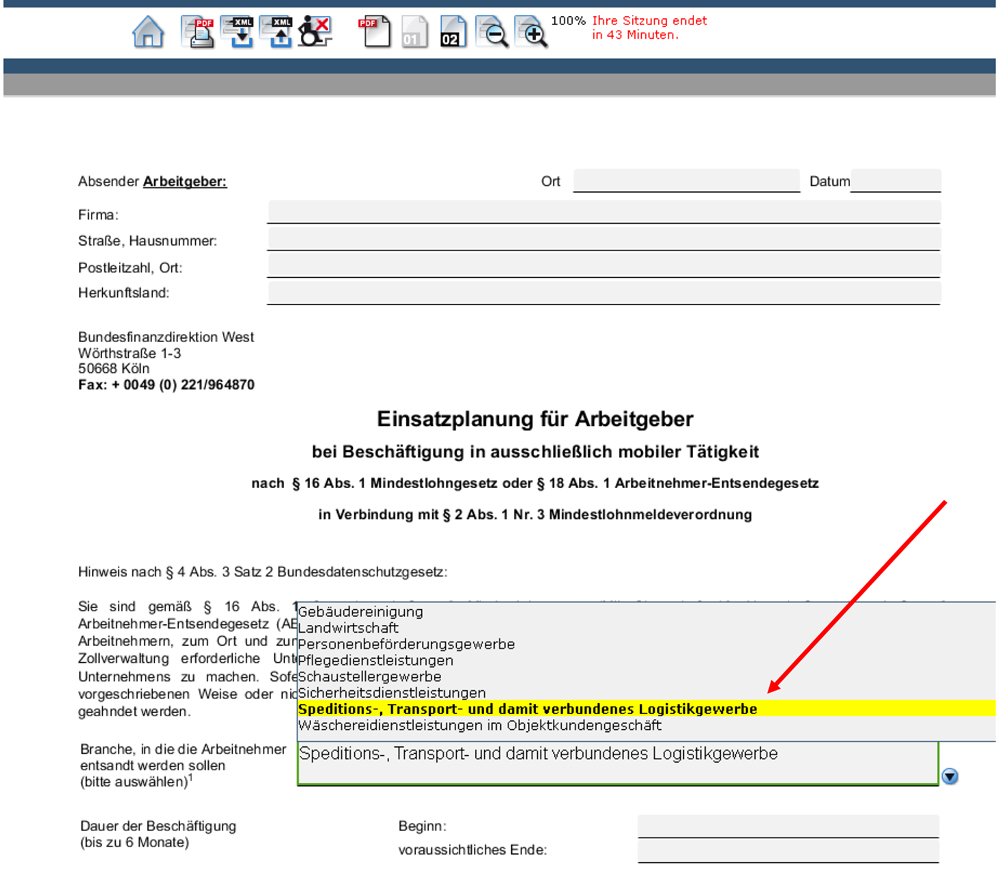
Task: Zoom out with the minus magnifier
Action: click(490, 33)
